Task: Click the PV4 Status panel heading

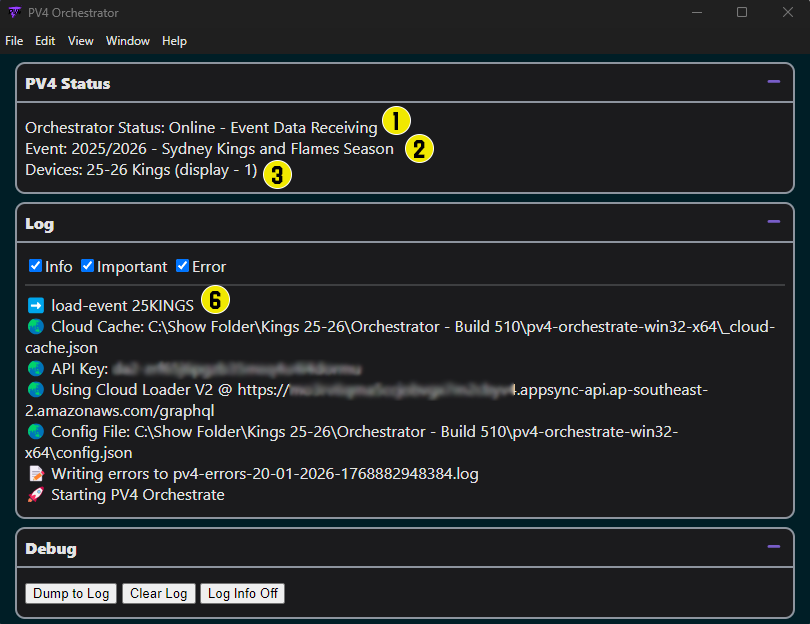Action: click(x=68, y=84)
